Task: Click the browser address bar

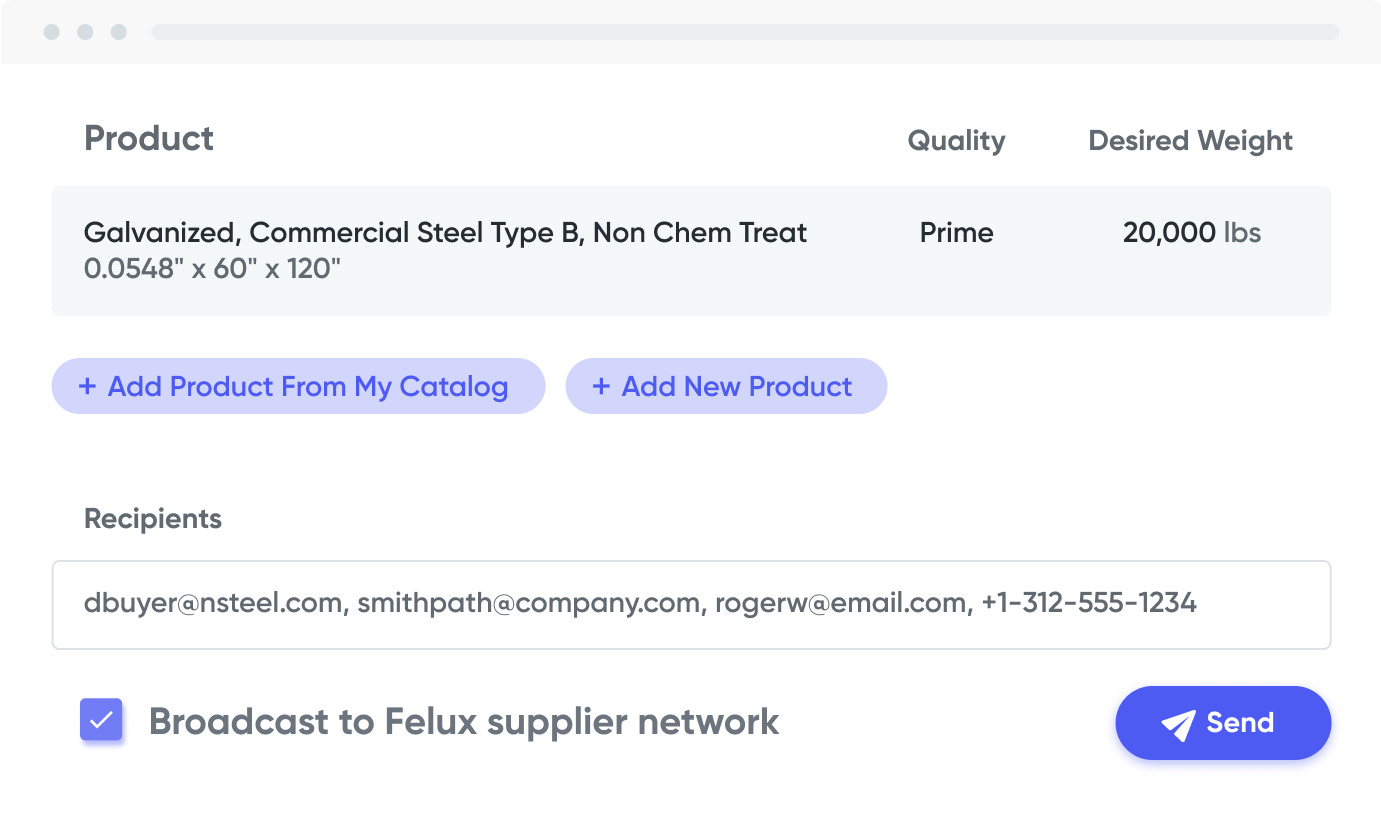Action: [745, 32]
